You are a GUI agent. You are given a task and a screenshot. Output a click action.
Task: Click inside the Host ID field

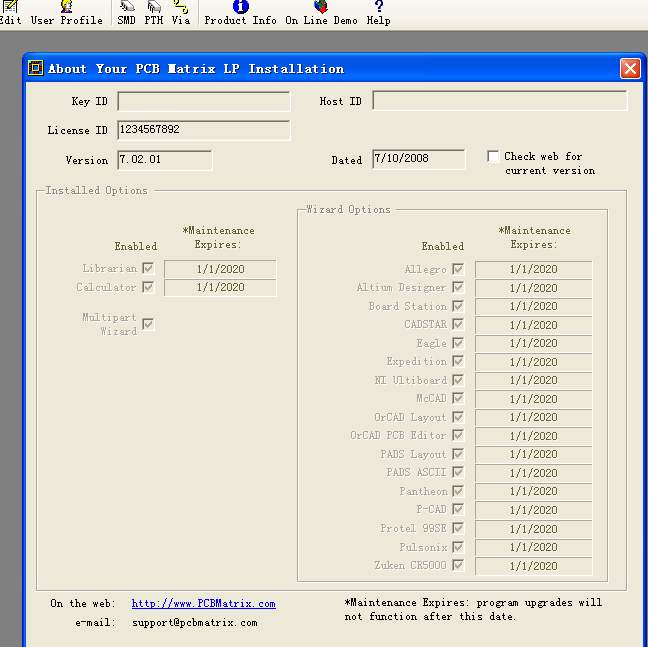(500, 101)
